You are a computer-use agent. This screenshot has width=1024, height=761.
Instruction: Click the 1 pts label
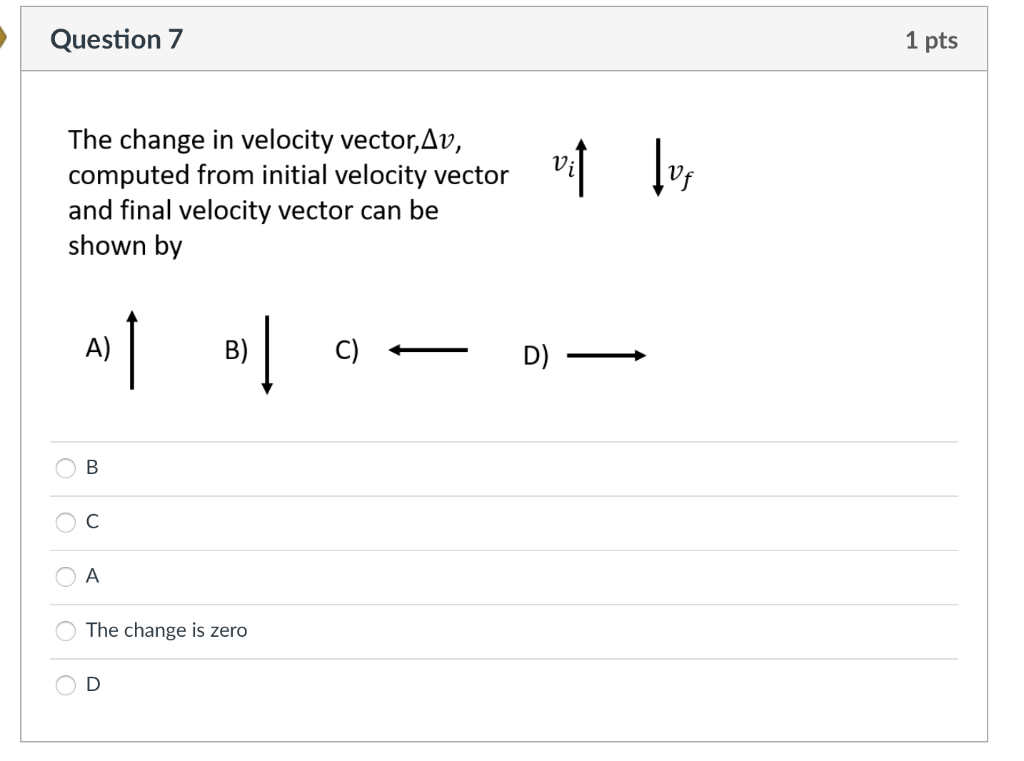click(931, 40)
